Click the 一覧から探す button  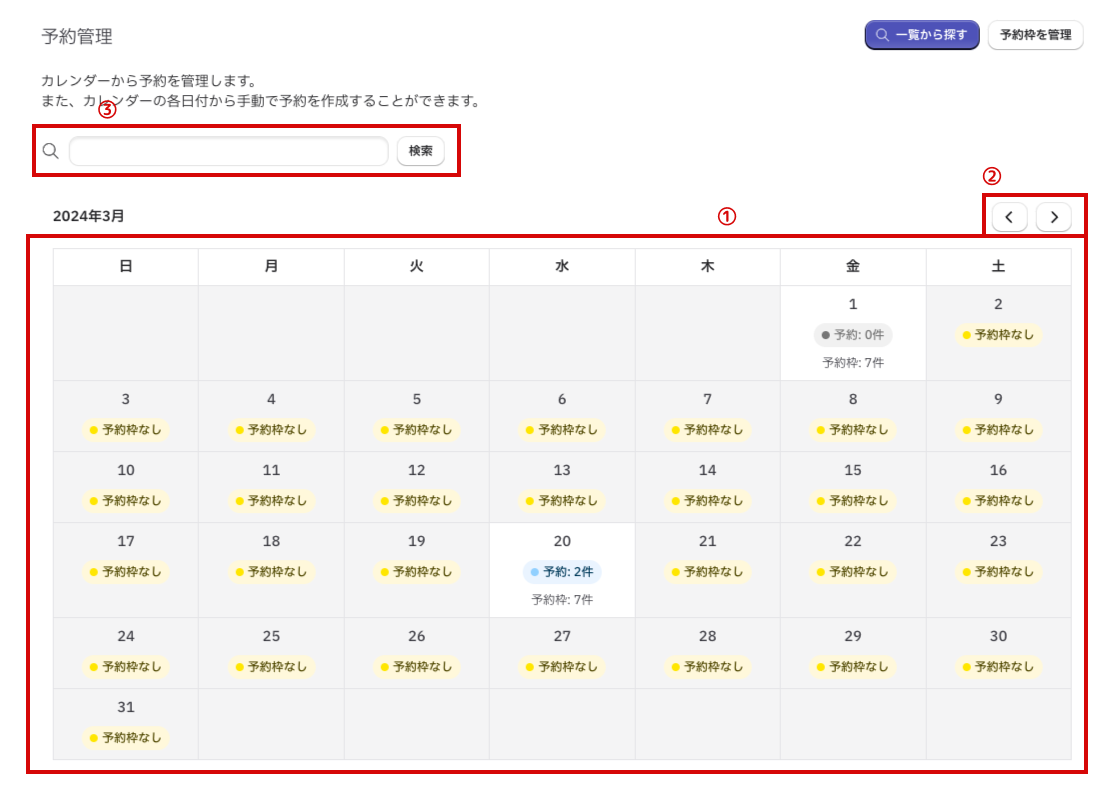click(x=921, y=35)
